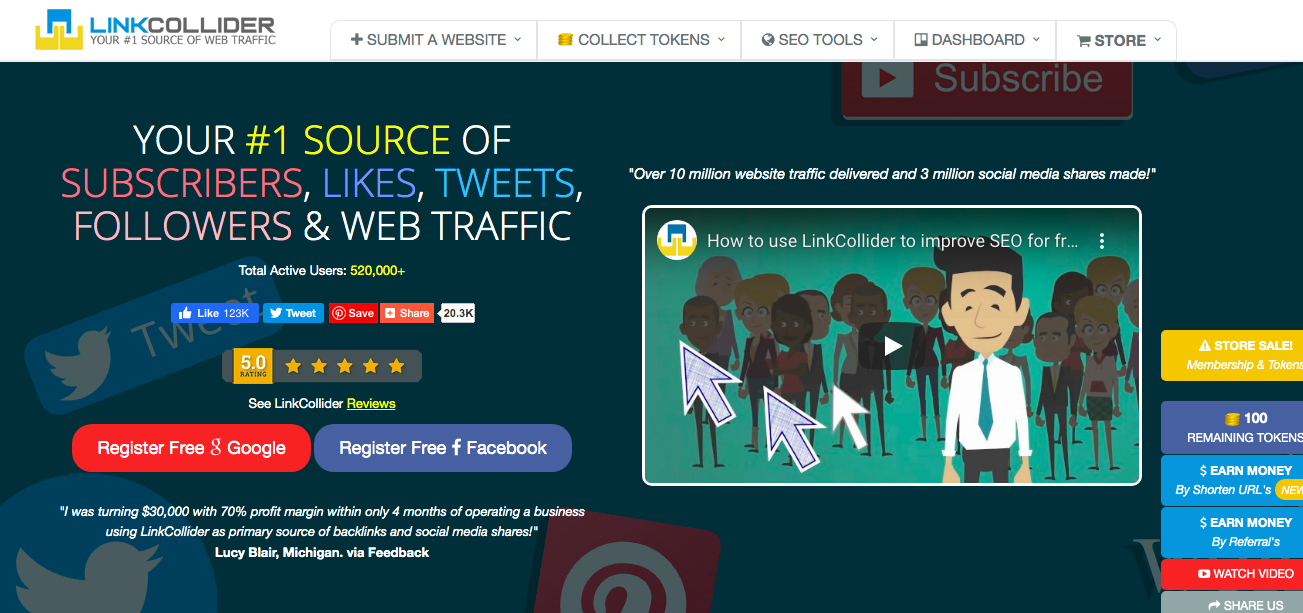Click the Twitter Tweet button
The width and height of the screenshot is (1303, 613).
coord(293,313)
